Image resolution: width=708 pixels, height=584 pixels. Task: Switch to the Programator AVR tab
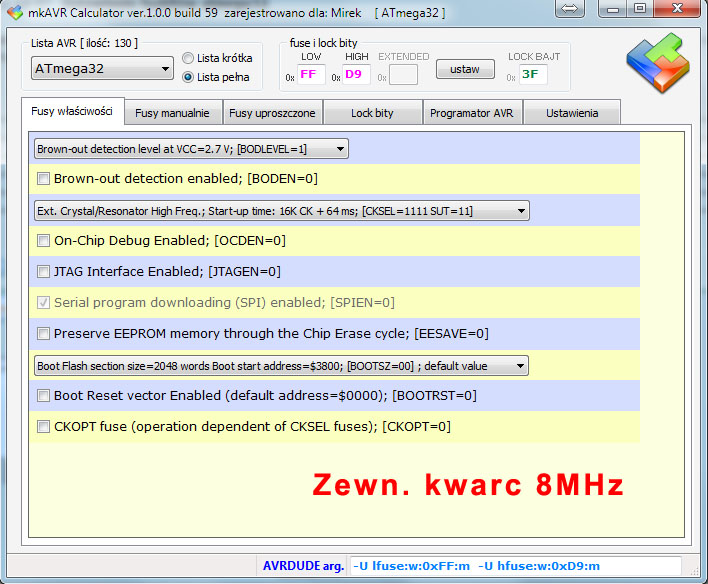pyautogui.click(x=472, y=113)
